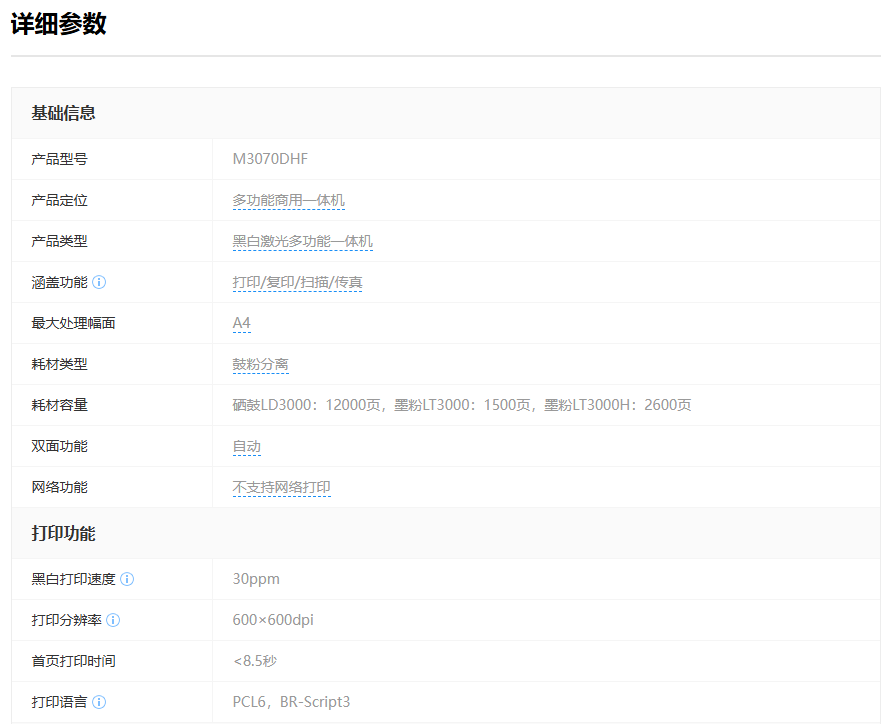The height and width of the screenshot is (724, 884).
Task: Click the A4 paper size link
Action: pyautogui.click(x=242, y=324)
